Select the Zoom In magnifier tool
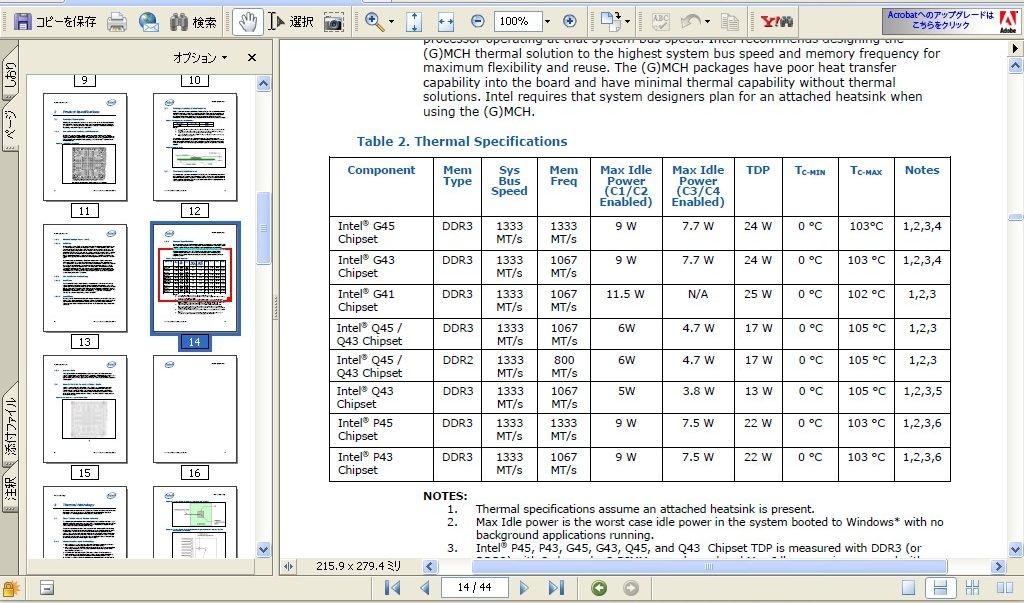The image size is (1024, 603). pyautogui.click(x=374, y=22)
